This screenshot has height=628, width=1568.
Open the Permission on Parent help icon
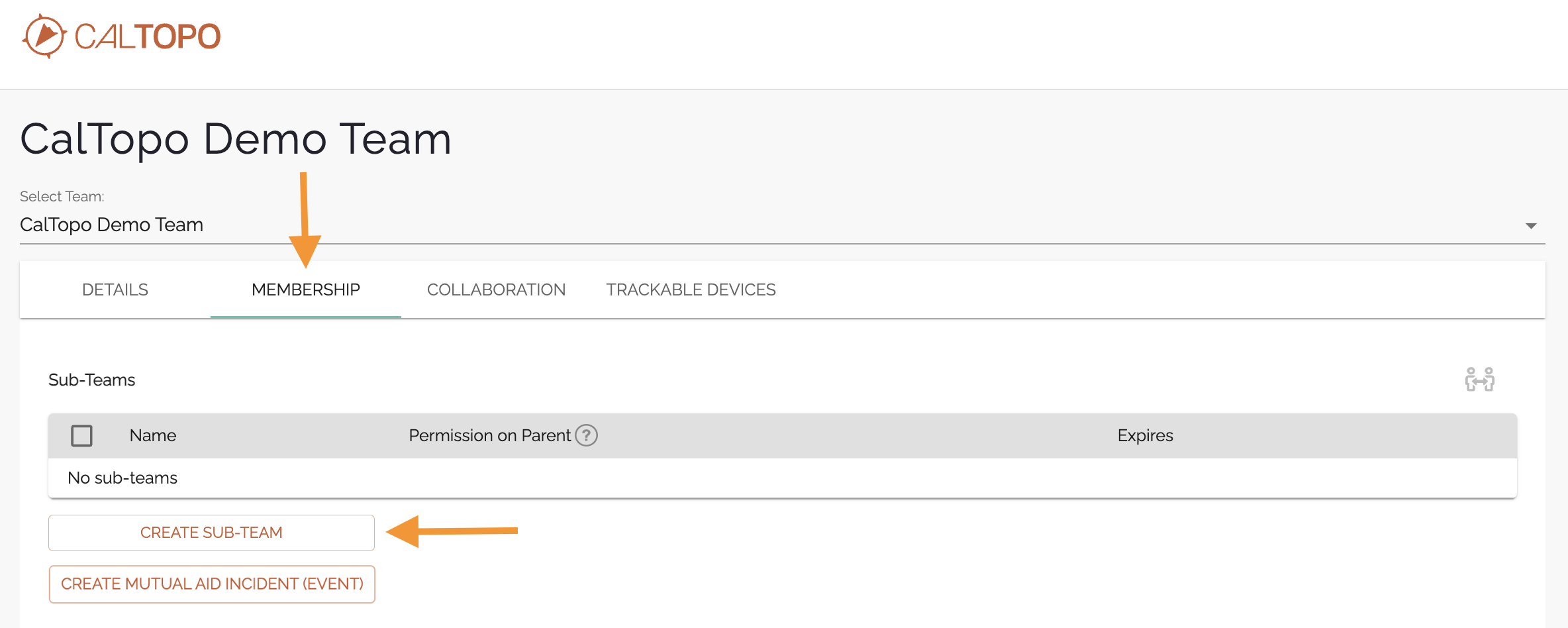tap(586, 435)
